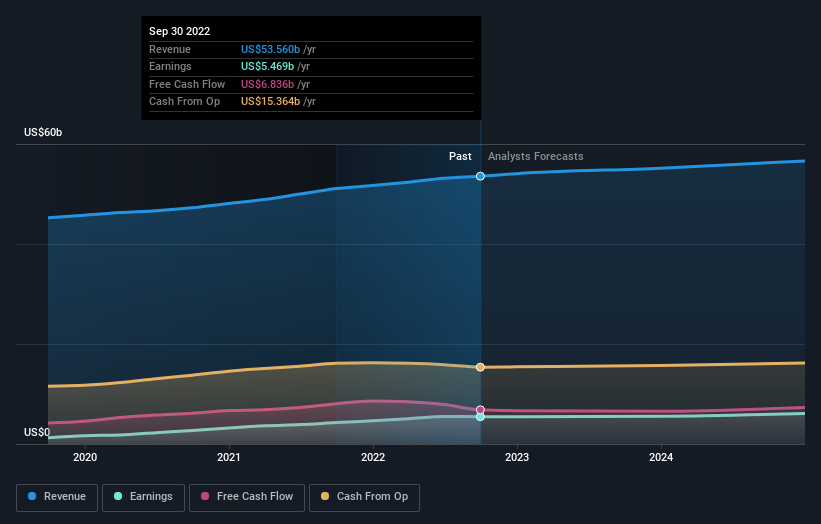This screenshot has width=821, height=524.
Task: Click the Free Cash Flow label in tooltip
Action: (x=187, y=84)
